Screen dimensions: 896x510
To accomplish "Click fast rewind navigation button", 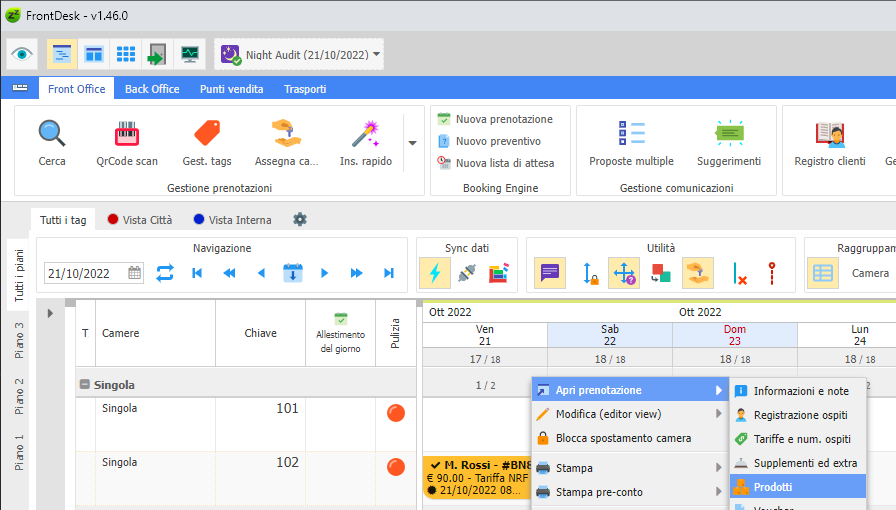I will 229,273.
